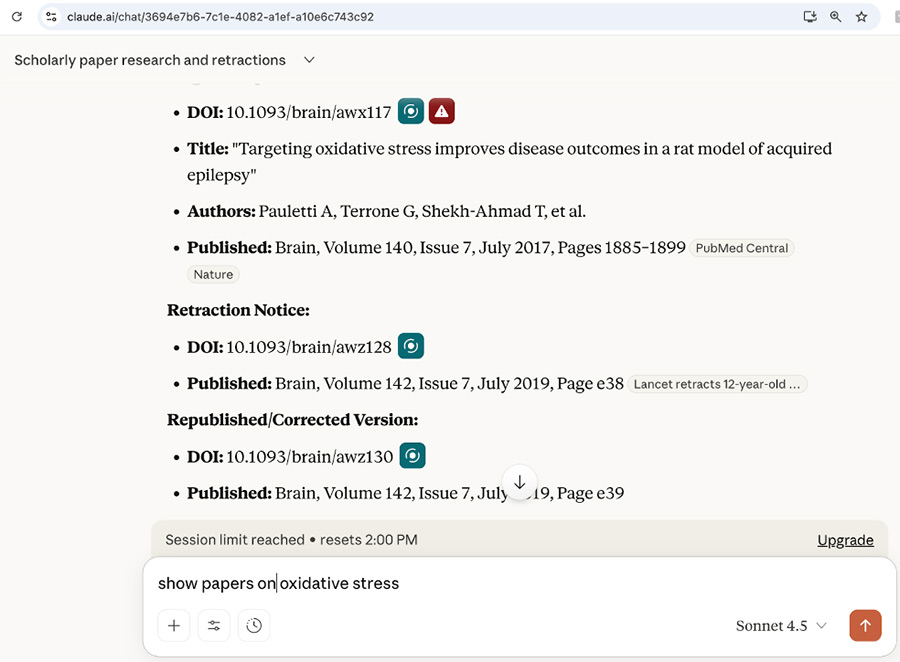Open search and tools settings sliders button
This screenshot has width=900, height=662.
(214, 626)
